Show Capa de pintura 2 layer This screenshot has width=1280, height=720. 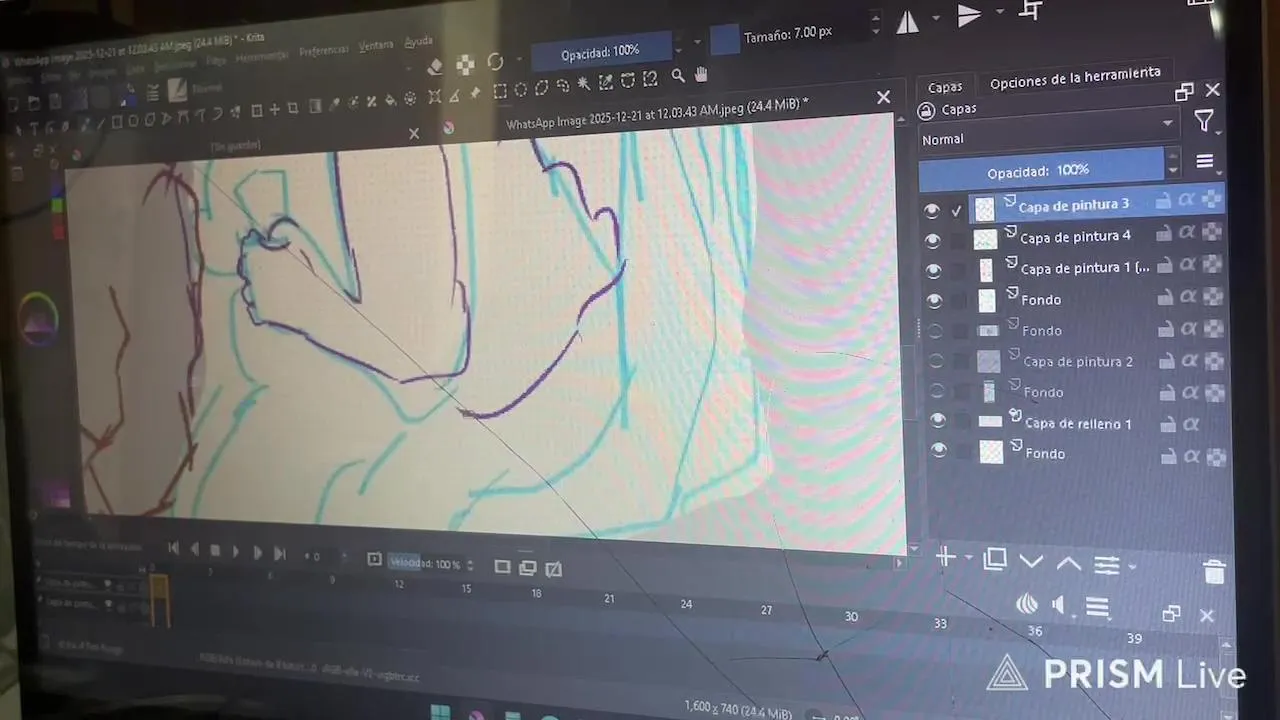pyautogui.click(x=937, y=361)
